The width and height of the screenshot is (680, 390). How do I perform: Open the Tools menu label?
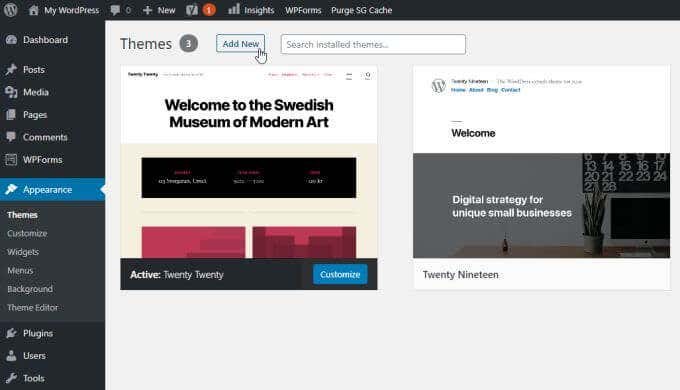tap(34, 378)
